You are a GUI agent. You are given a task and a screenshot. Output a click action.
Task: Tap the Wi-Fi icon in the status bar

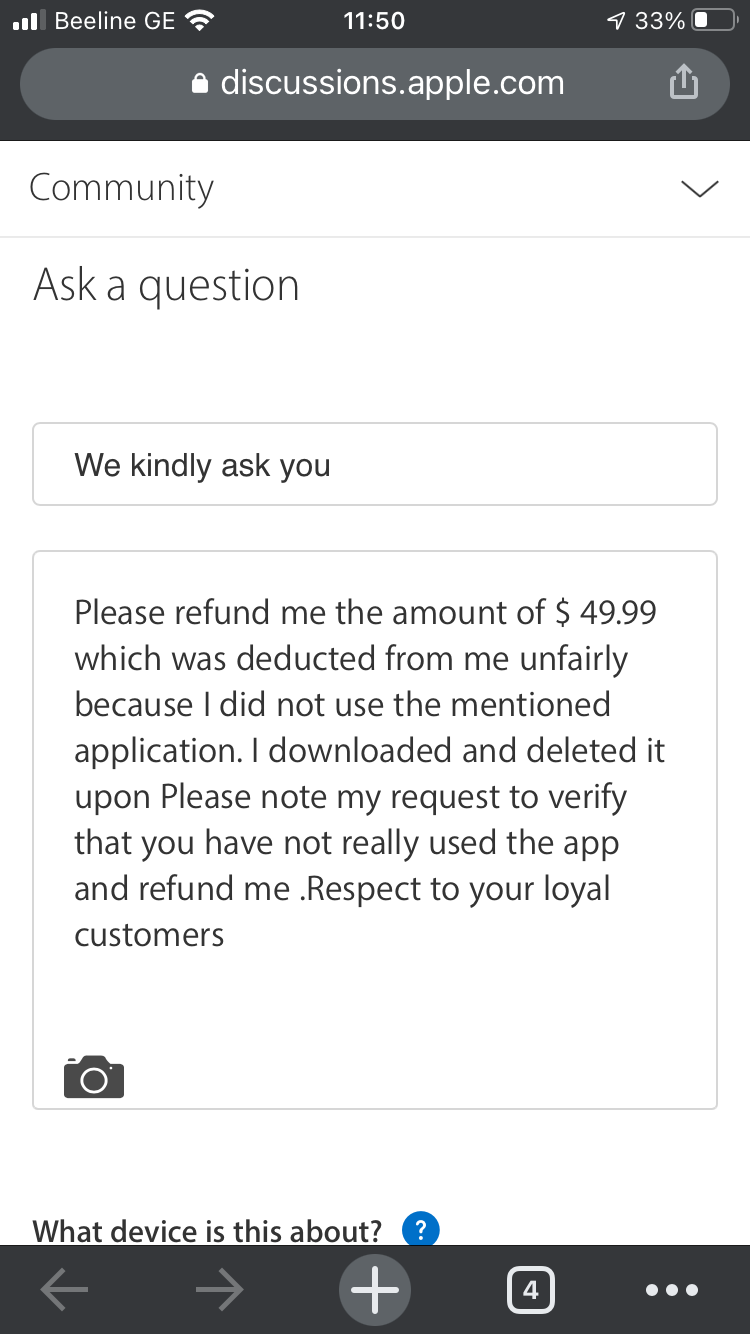(x=201, y=20)
